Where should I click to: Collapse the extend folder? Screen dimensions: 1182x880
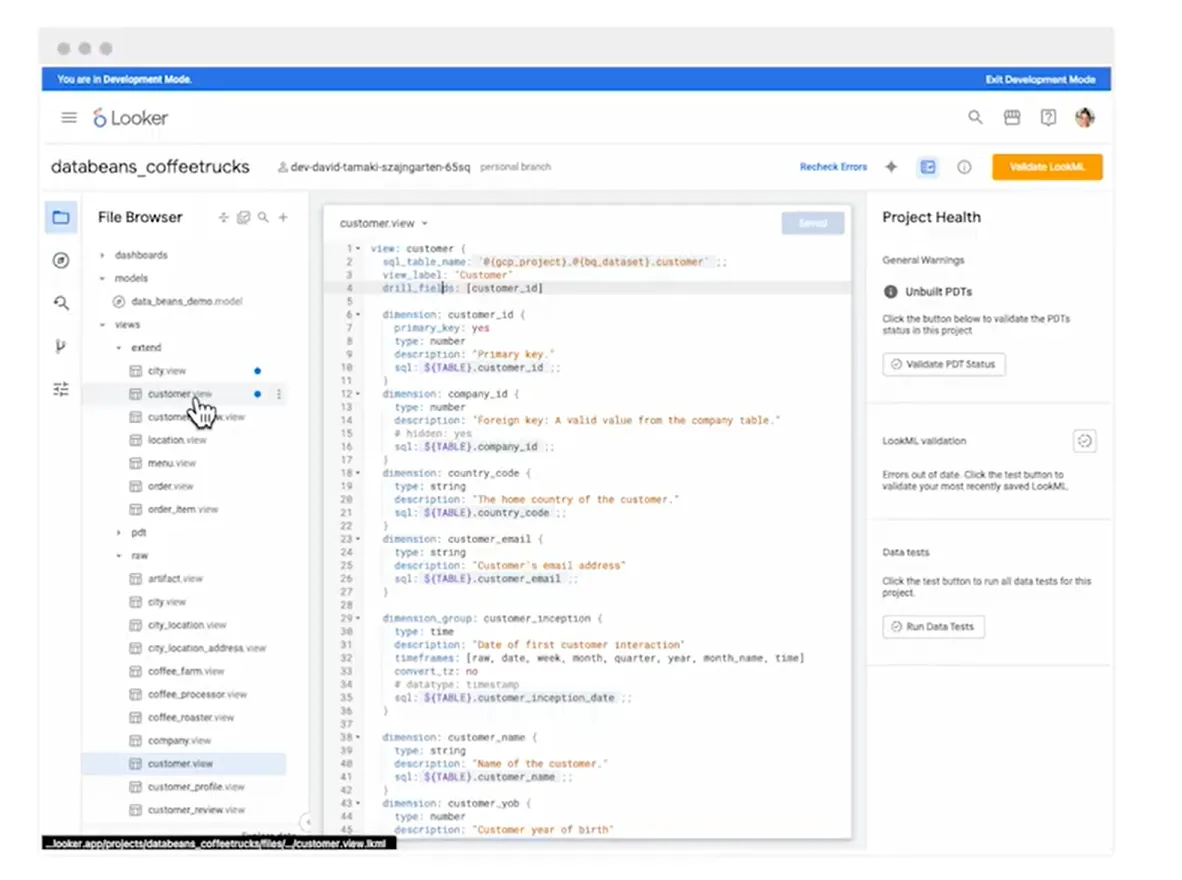point(119,348)
